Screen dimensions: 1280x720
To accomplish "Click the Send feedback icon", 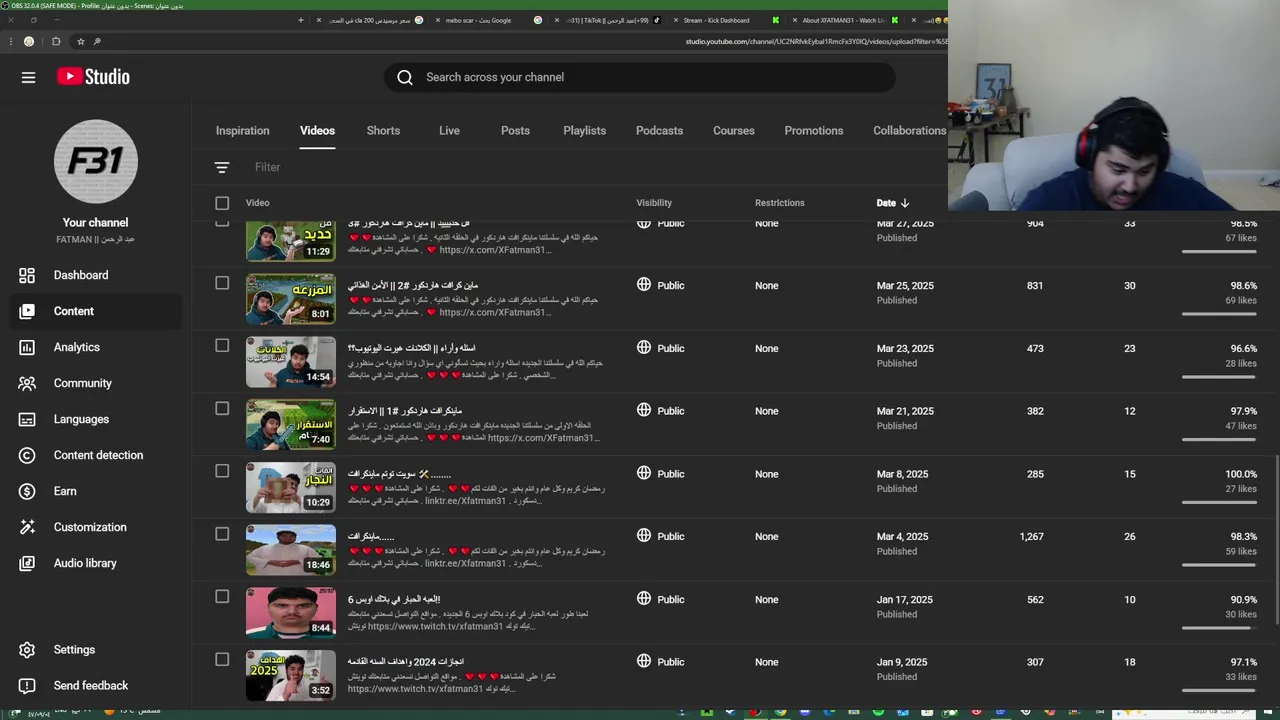I will point(27,686).
